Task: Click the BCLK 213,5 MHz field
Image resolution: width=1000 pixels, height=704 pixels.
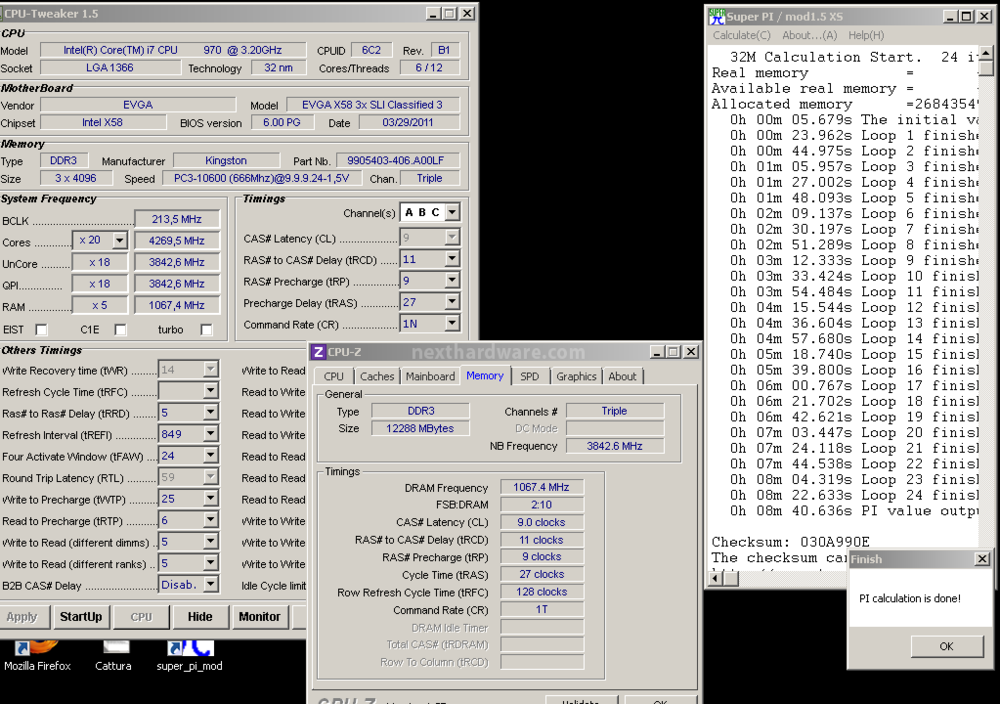Action: pyautogui.click(x=177, y=219)
